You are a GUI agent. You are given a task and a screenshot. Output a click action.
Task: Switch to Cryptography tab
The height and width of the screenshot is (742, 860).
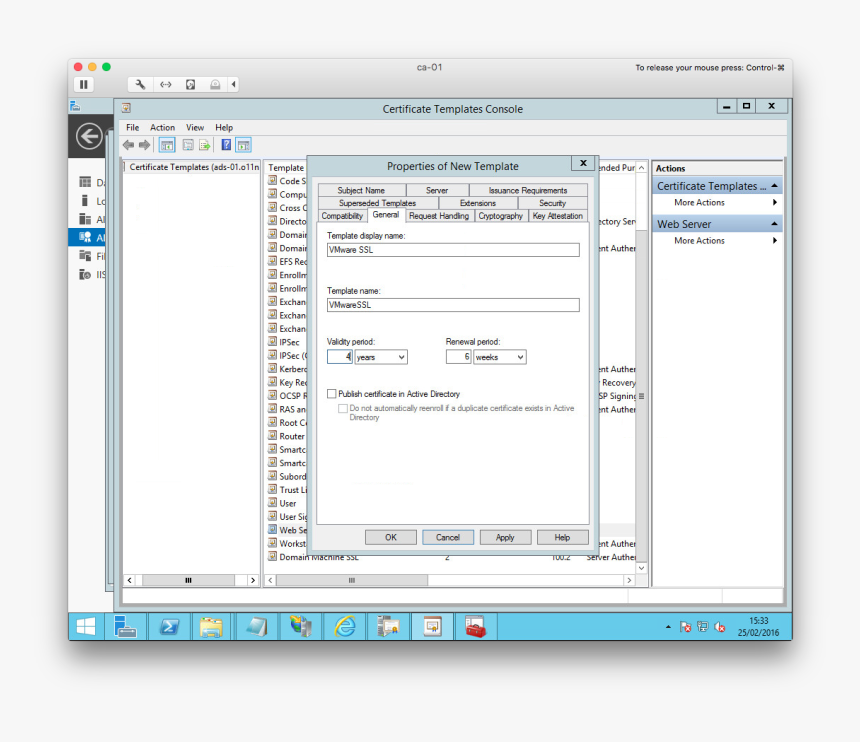point(500,216)
